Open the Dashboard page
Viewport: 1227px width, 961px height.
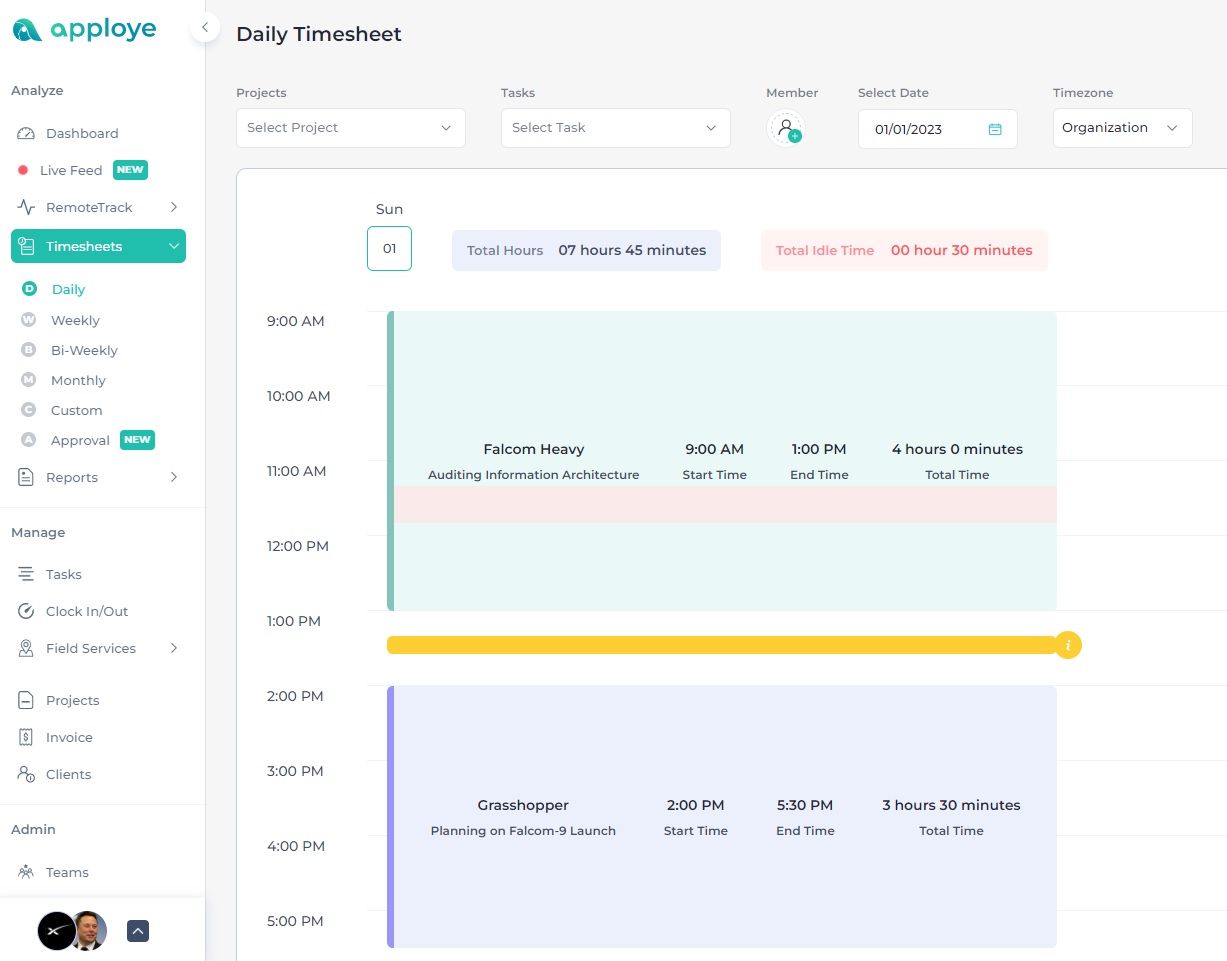click(82, 133)
